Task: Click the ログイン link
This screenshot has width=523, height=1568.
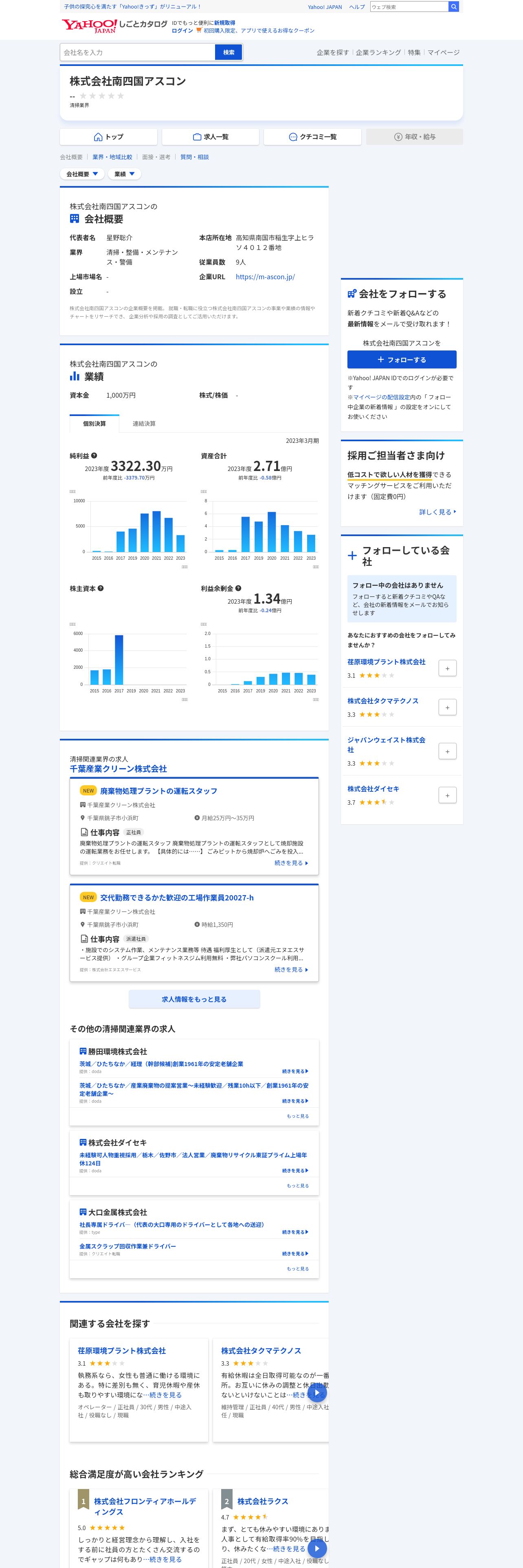Action: [x=182, y=31]
